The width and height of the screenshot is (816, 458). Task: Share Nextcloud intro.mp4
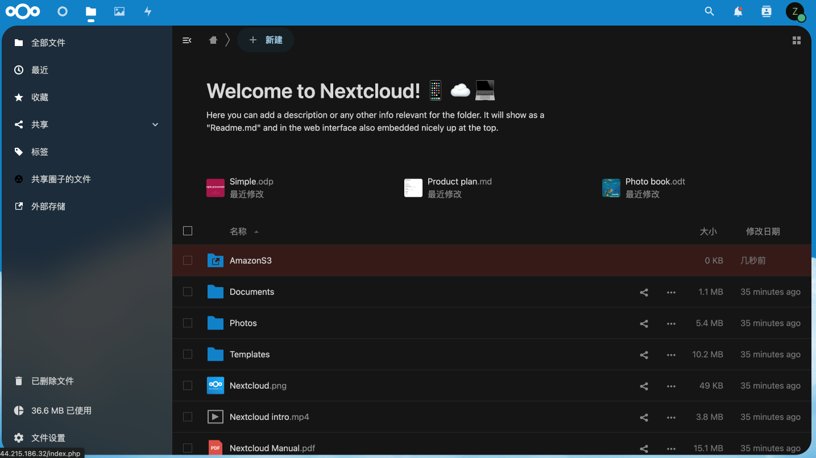644,417
